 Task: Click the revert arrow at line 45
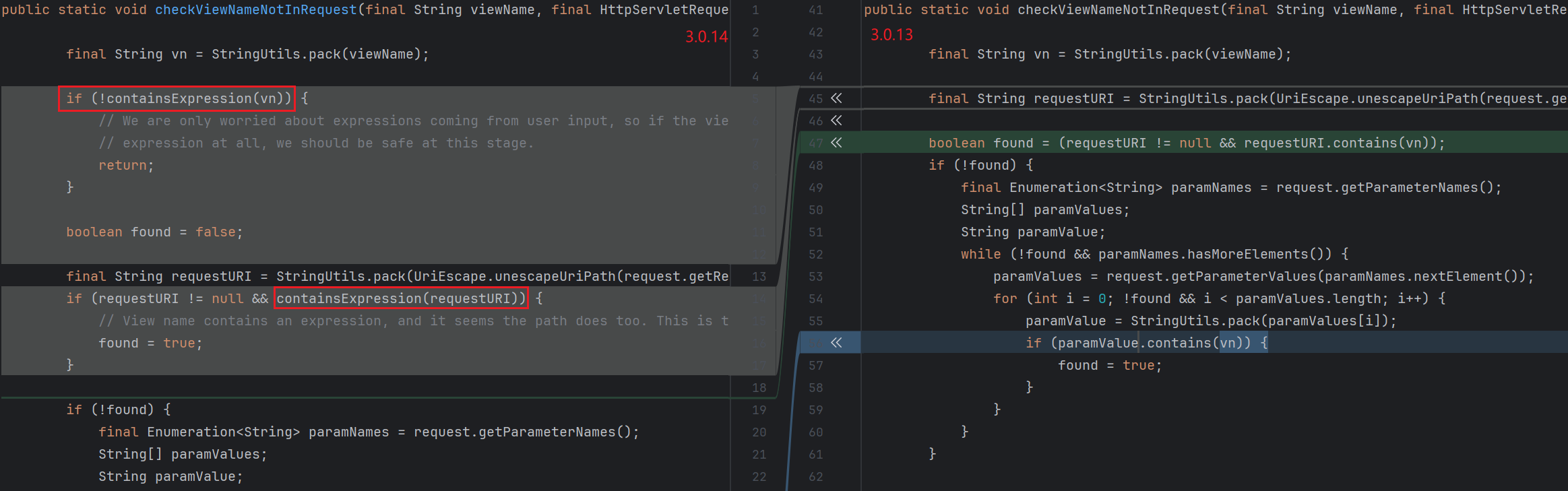pos(836,98)
